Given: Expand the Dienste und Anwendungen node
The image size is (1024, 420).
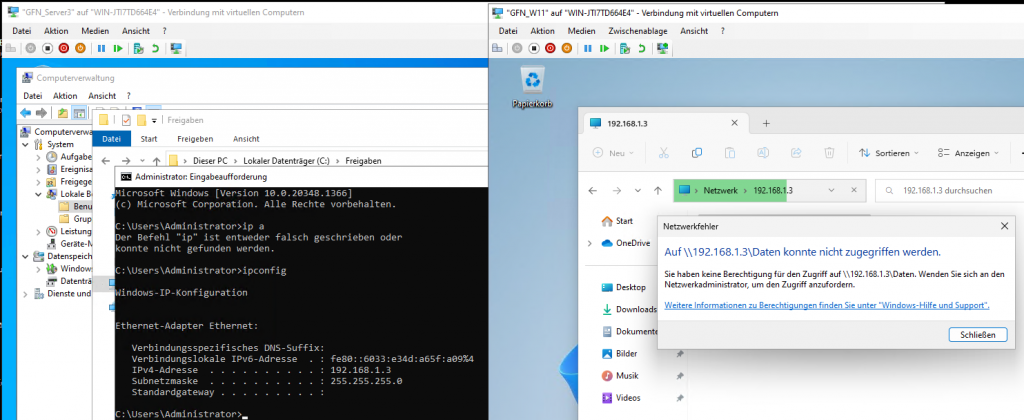Looking at the screenshot, I should pos(25,293).
